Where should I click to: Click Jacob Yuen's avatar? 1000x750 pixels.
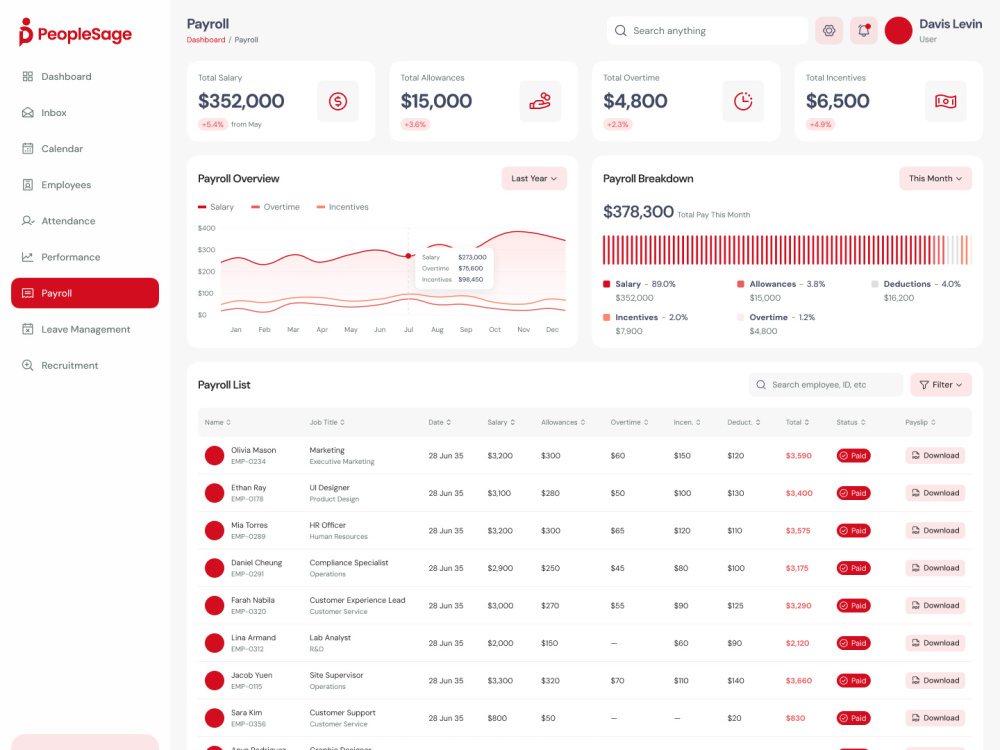tap(214, 680)
